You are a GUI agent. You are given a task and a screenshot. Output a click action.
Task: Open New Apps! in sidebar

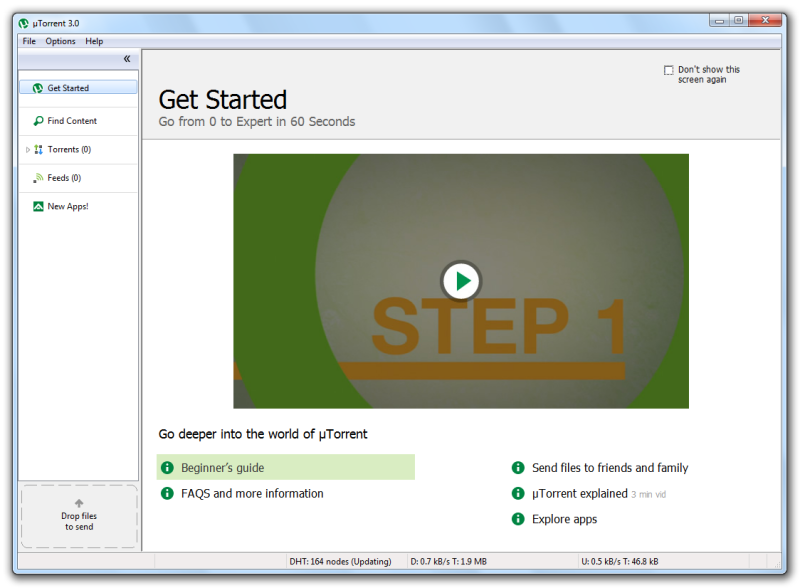[x=78, y=206]
